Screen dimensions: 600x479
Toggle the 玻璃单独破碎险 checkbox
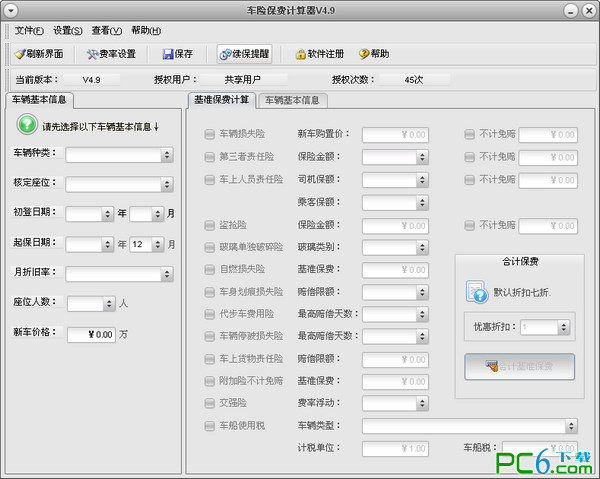pos(209,248)
